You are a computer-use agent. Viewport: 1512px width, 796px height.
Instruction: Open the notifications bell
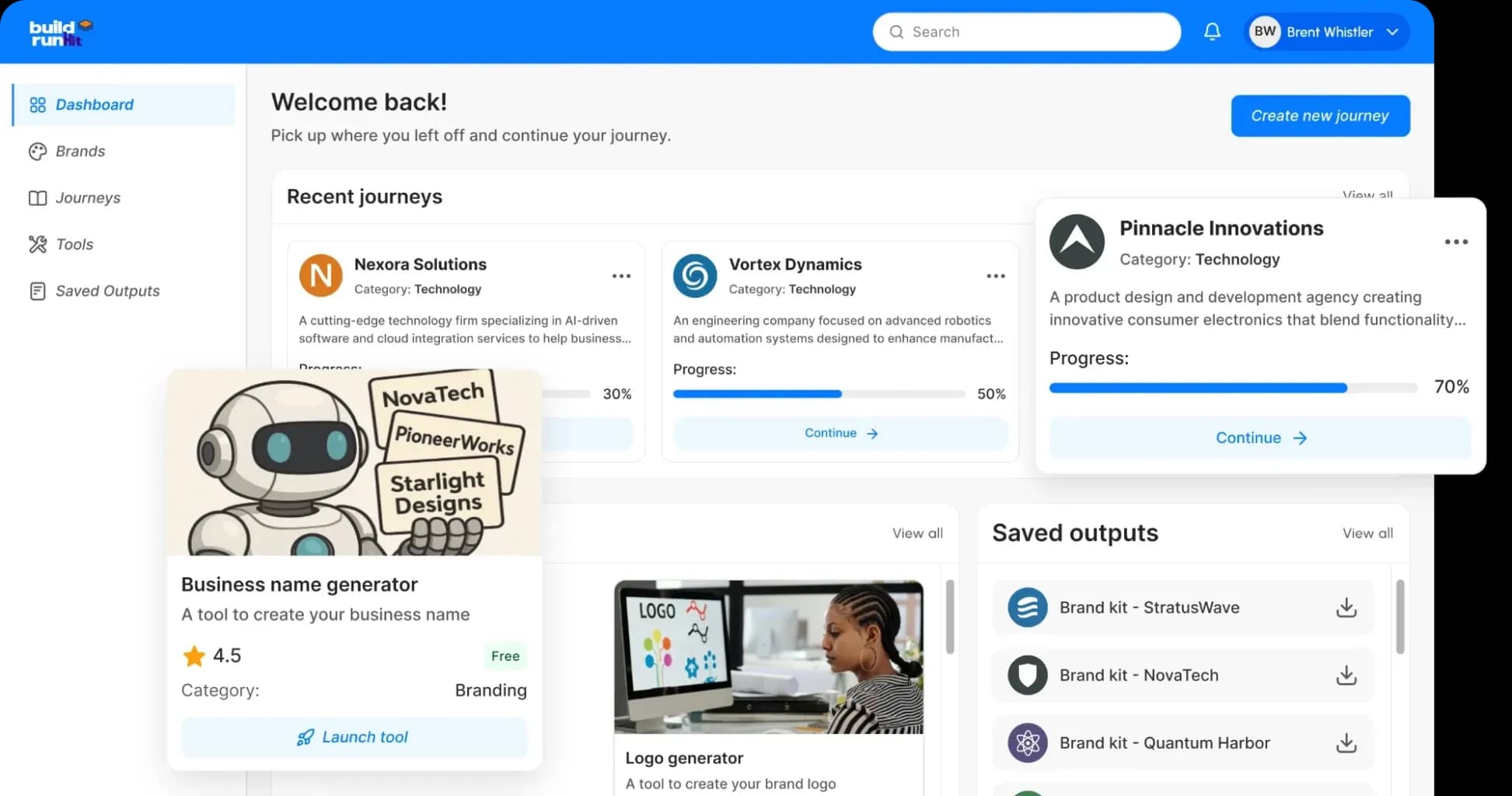tap(1212, 32)
